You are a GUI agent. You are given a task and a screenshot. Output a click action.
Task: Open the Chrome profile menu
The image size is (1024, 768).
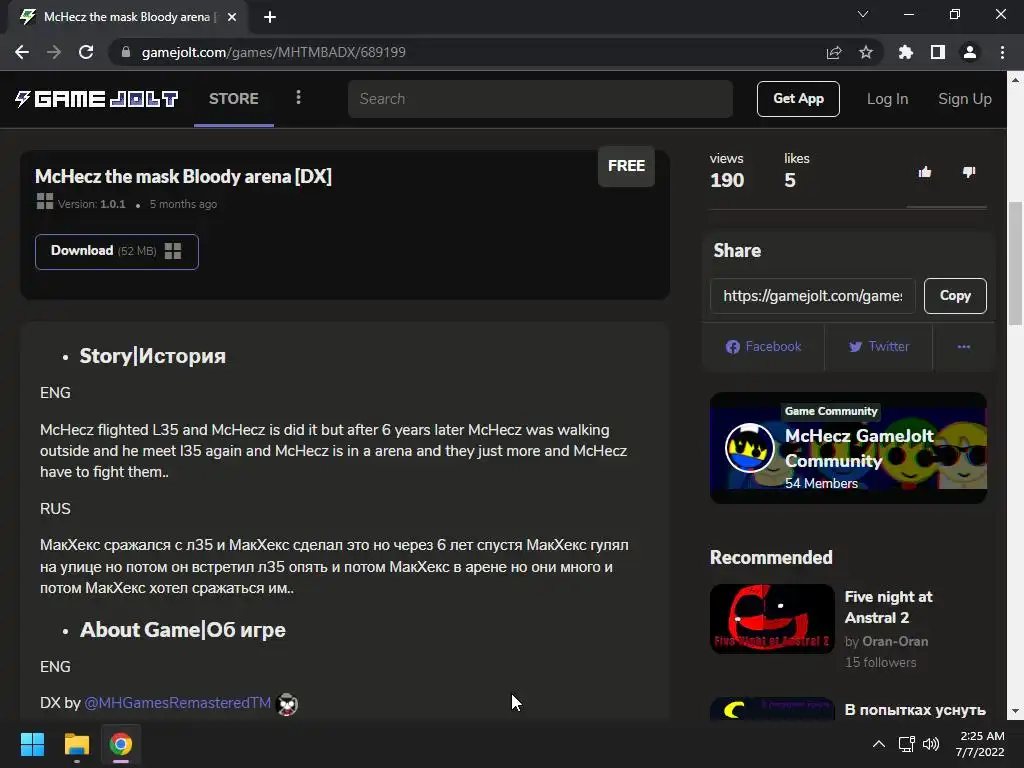pos(970,52)
